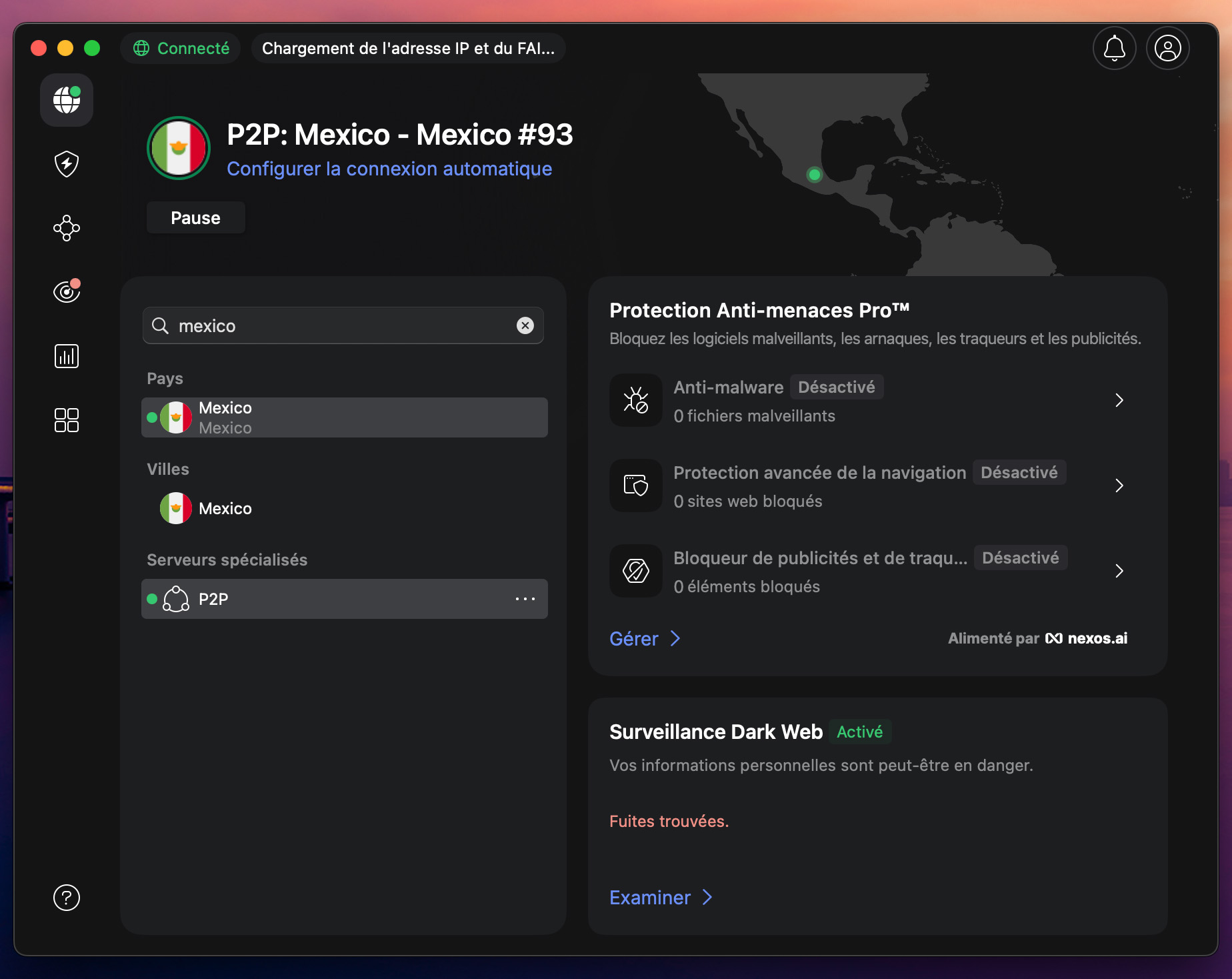The height and width of the screenshot is (979, 1232).
Task: Select the Threat Protection shield icon
Action: pyautogui.click(x=66, y=164)
